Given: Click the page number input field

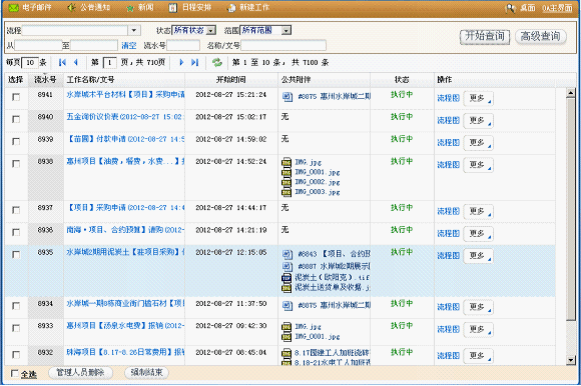Looking at the screenshot, I should 110,63.
